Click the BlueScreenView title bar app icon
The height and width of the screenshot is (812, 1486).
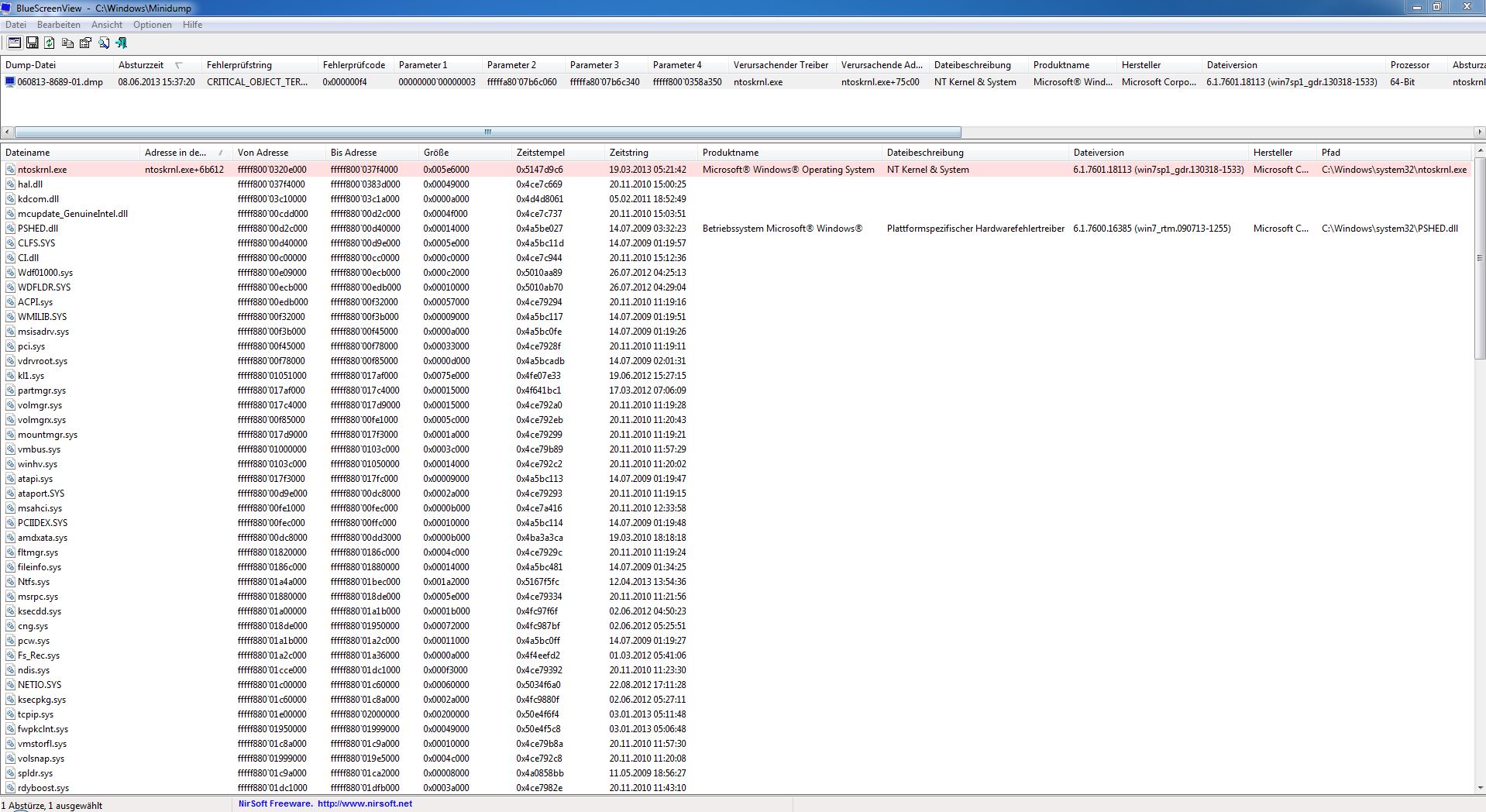[7, 8]
